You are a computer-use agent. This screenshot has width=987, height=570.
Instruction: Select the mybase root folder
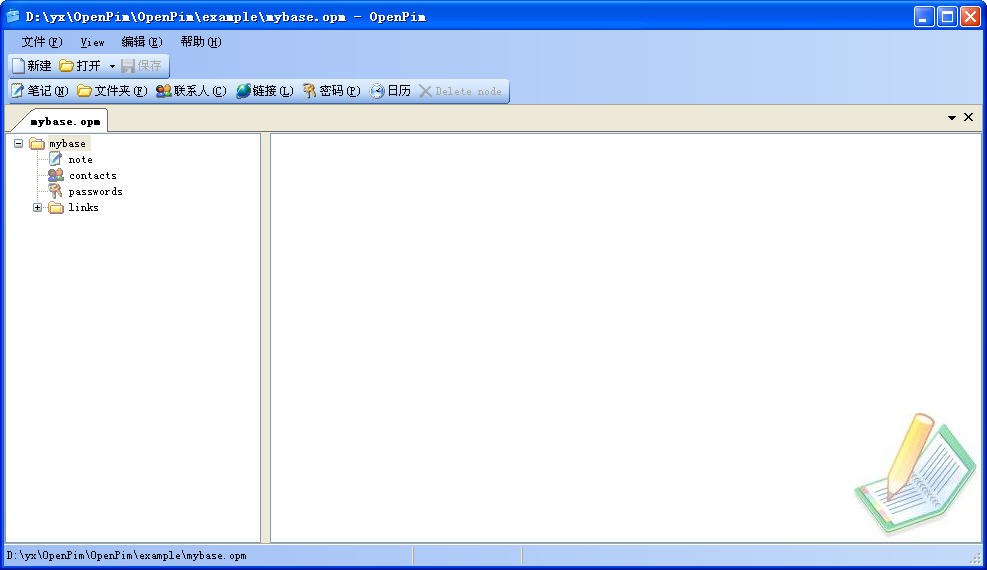tap(67, 143)
